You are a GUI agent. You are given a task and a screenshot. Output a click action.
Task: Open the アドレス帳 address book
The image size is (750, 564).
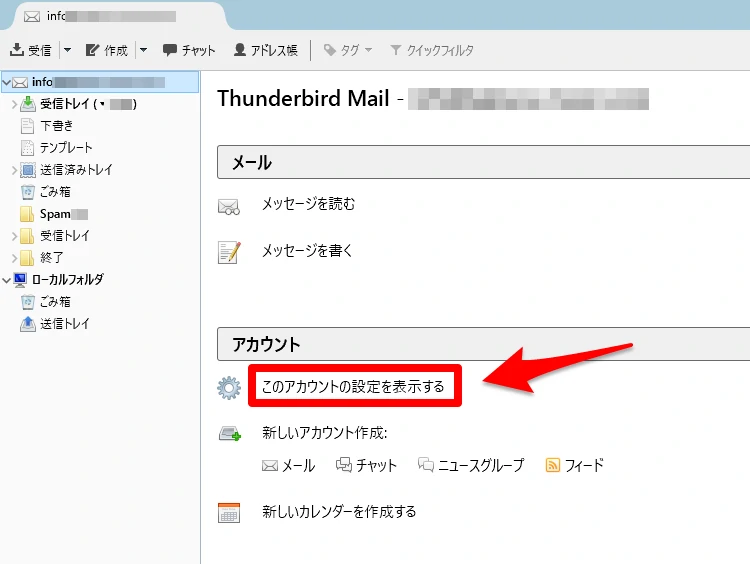coord(265,50)
